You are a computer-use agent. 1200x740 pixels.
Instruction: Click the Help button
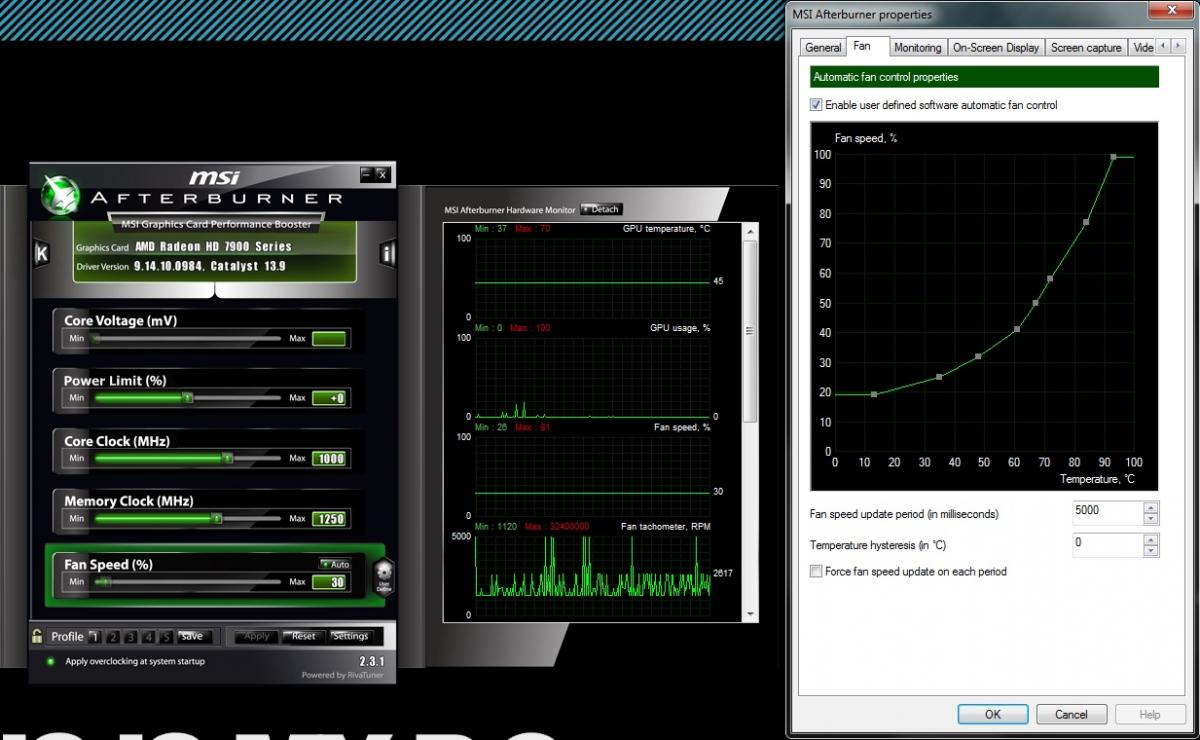[x=1149, y=714]
